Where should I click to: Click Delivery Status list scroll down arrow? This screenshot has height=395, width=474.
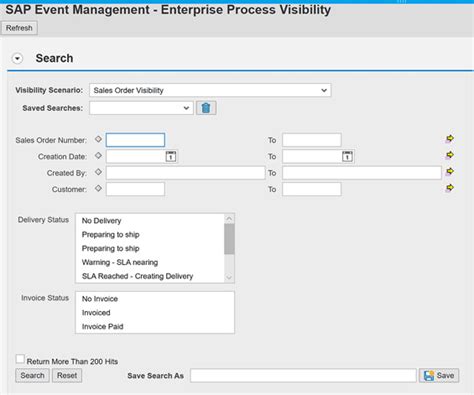click(x=229, y=277)
